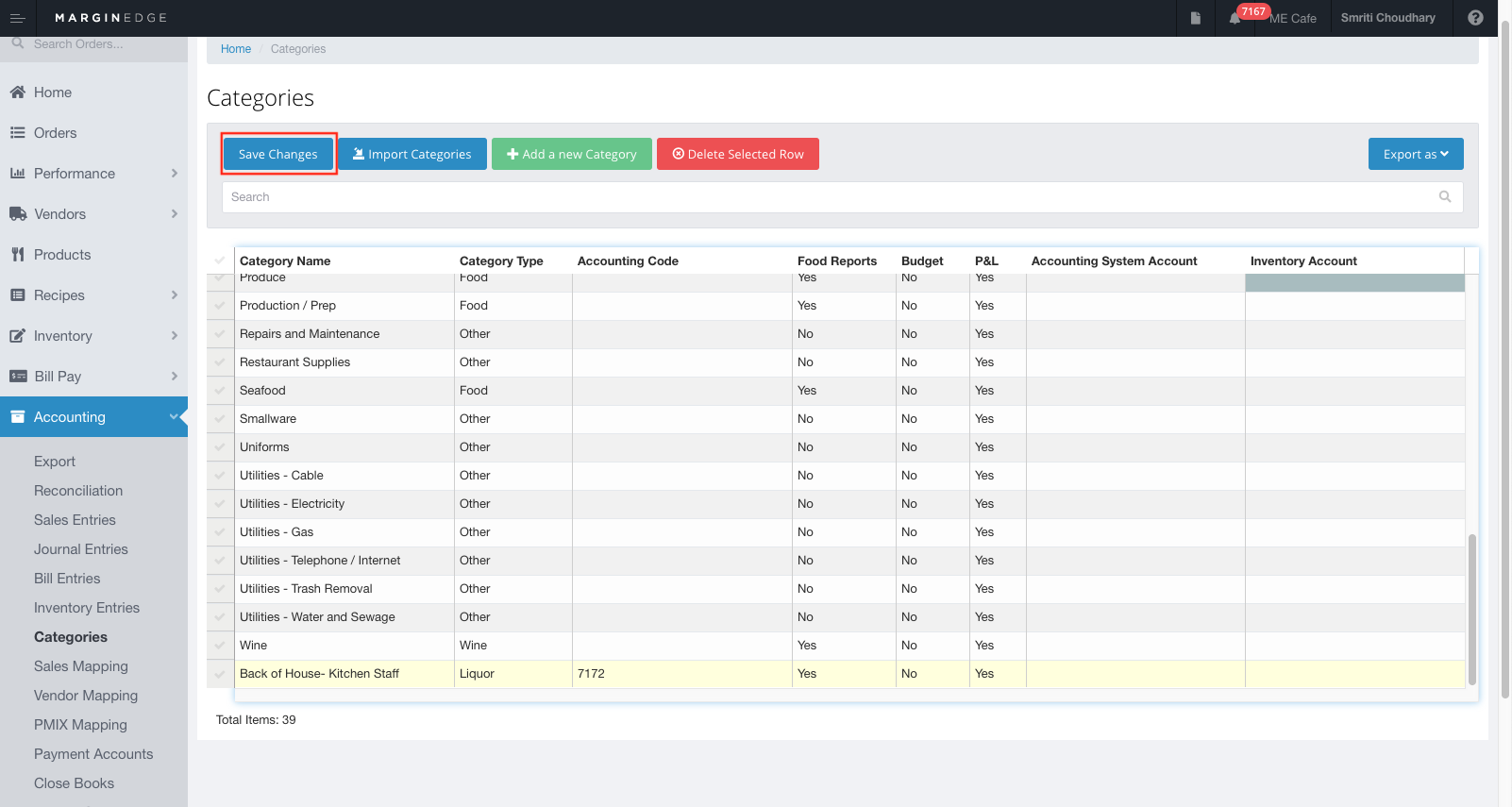Image resolution: width=1512 pixels, height=807 pixels.
Task: Click the Search Orders magnifier icon
Action: (x=17, y=43)
